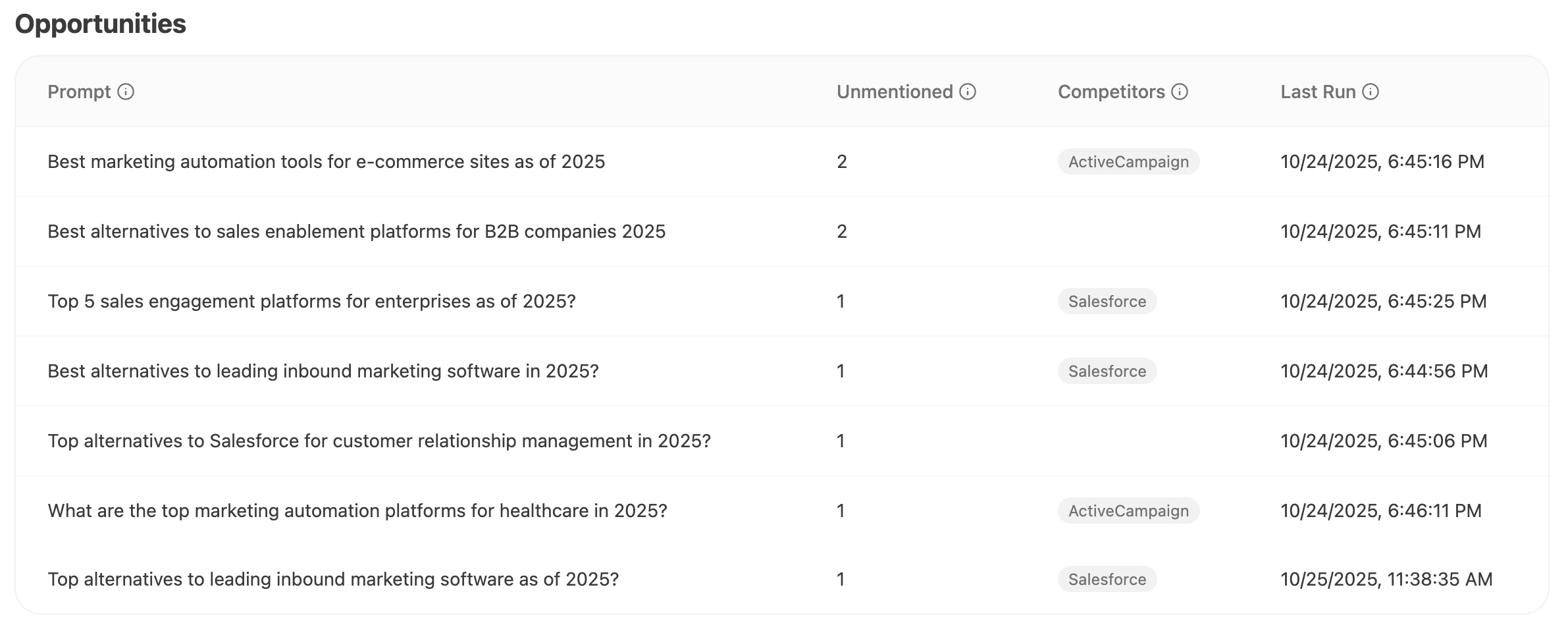Open the B2B sales enablement alternatives prompt
This screenshot has height=635, width=1568.
(x=356, y=231)
